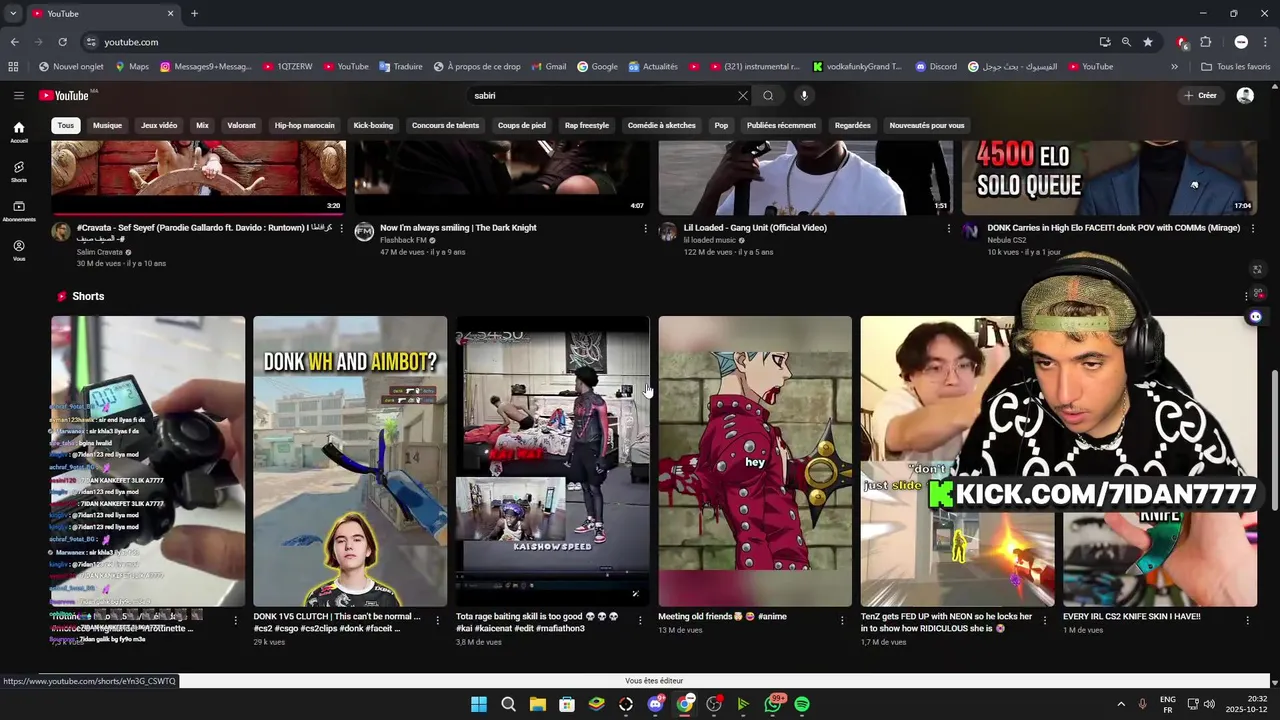
Task: Open the Meeting old friends anime short
Action: coord(755,461)
